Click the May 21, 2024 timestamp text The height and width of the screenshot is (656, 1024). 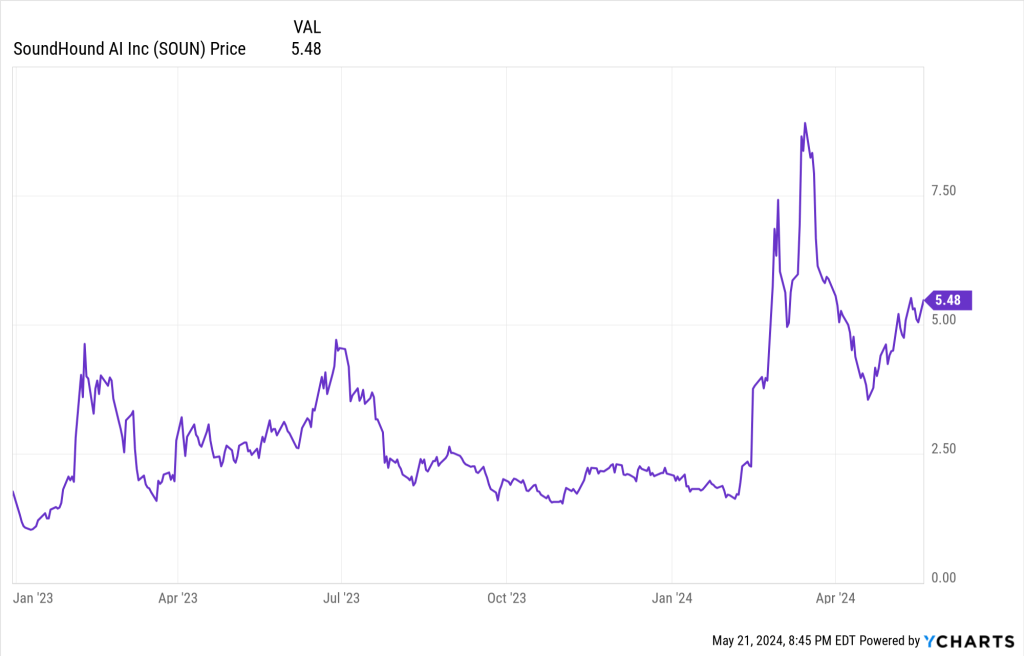(x=783, y=640)
